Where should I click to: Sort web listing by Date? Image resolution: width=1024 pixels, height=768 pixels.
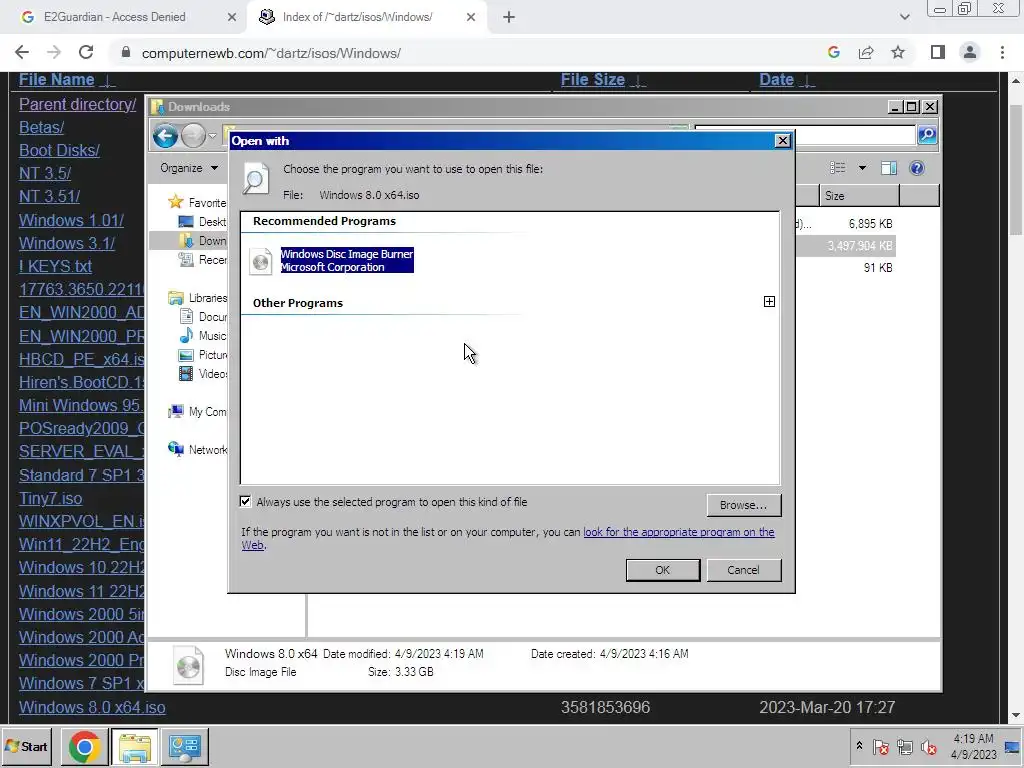(x=776, y=80)
